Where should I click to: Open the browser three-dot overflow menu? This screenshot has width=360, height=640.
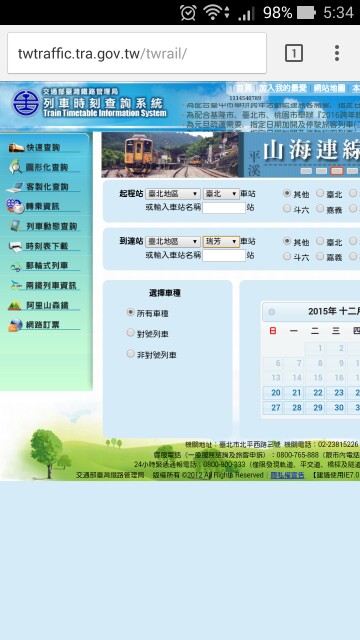point(337,53)
